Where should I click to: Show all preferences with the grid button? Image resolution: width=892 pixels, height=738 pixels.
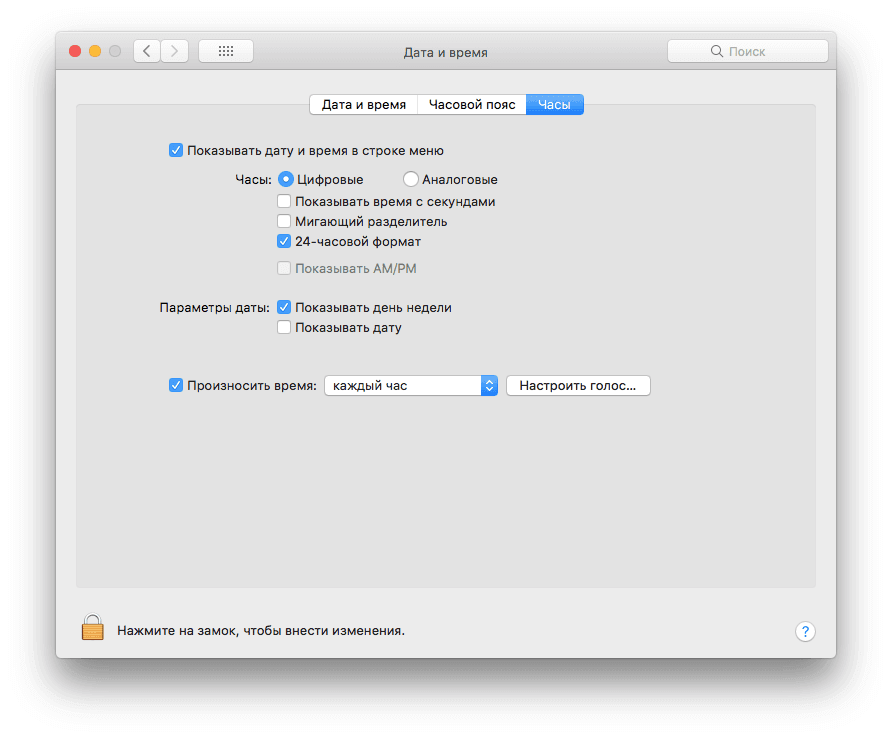[225, 51]
